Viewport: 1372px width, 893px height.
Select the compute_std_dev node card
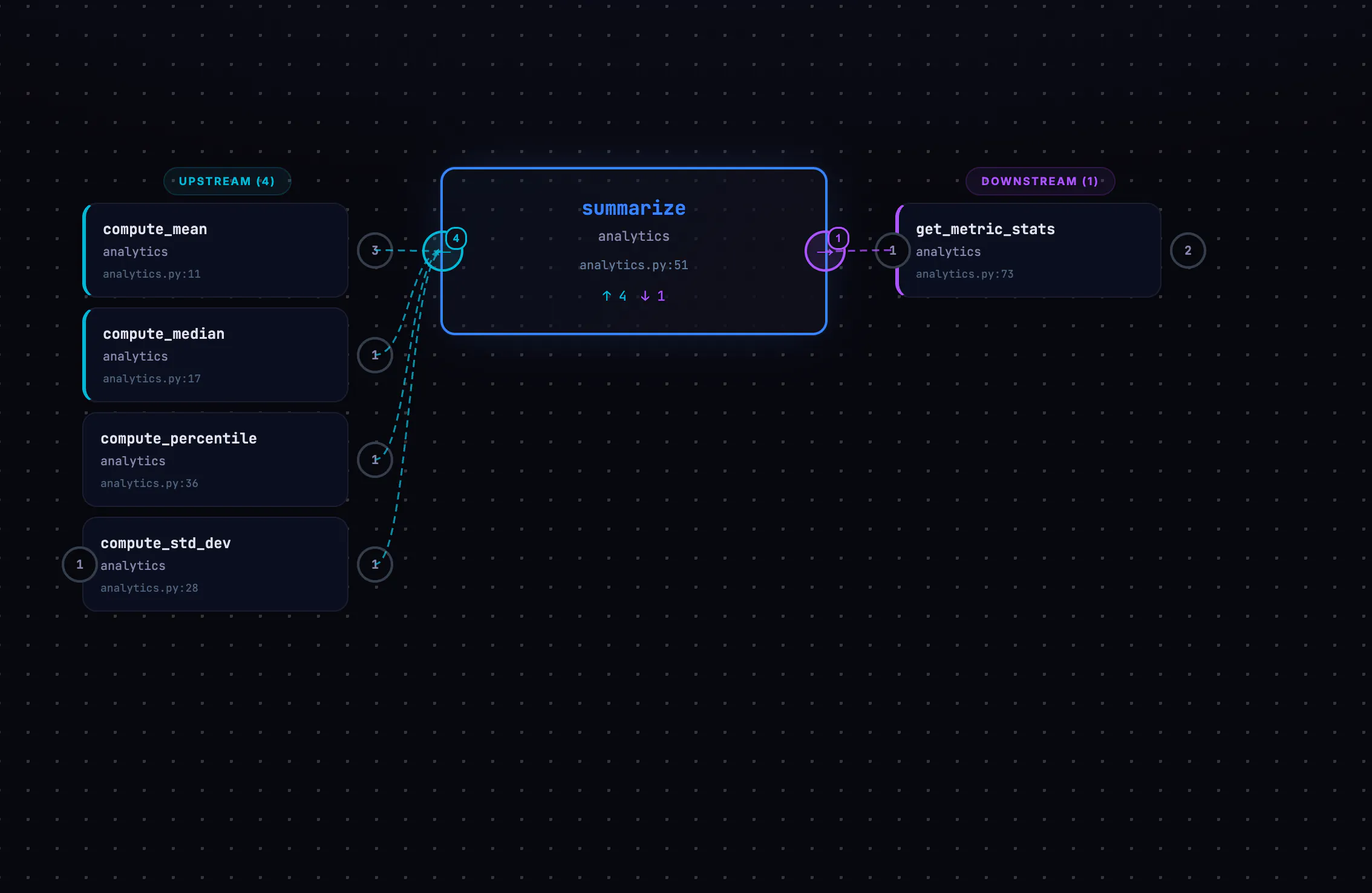tap(215, 564)
